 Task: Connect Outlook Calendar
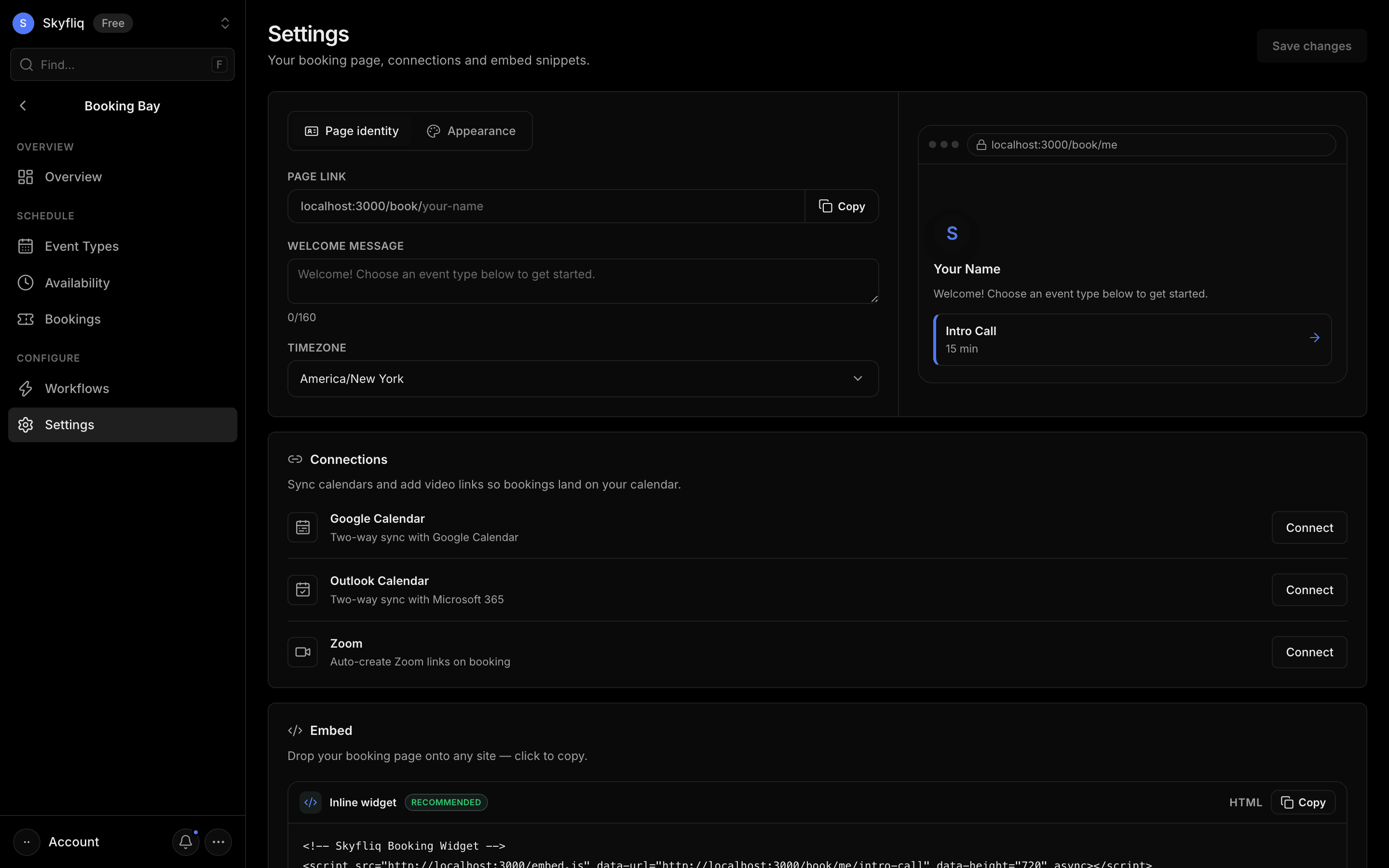point(1309,590)
